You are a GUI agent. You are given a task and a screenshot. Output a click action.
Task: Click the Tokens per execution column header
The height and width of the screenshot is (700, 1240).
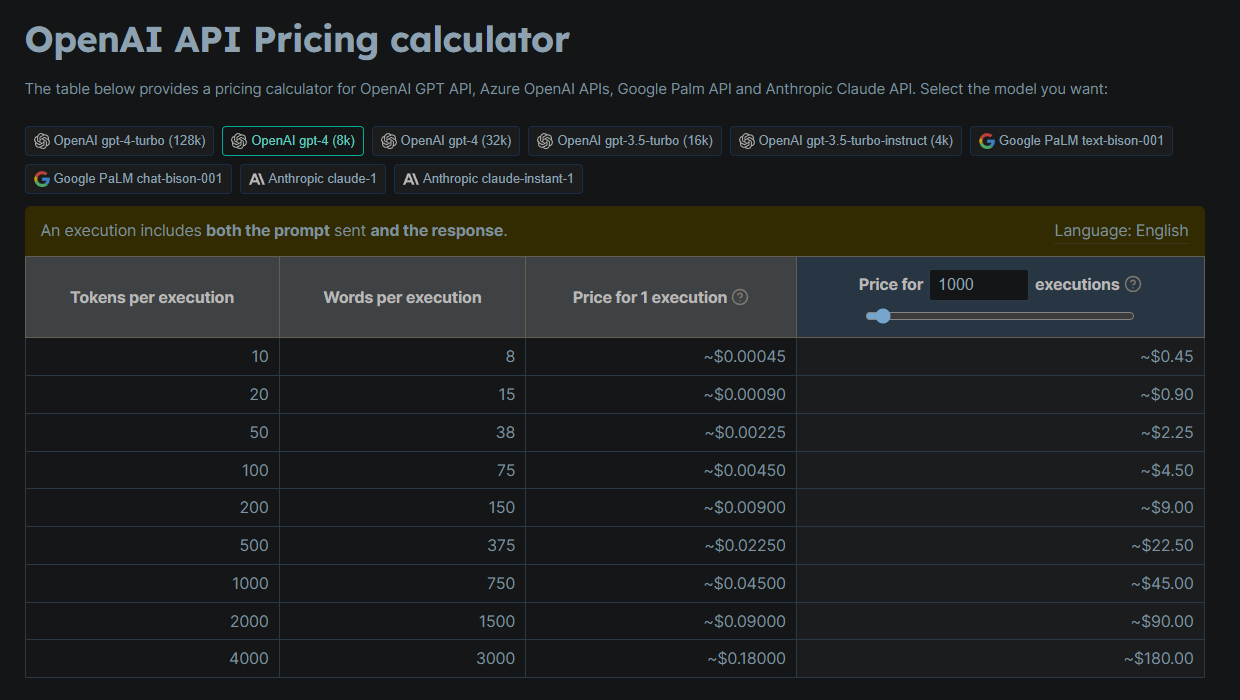152,297
